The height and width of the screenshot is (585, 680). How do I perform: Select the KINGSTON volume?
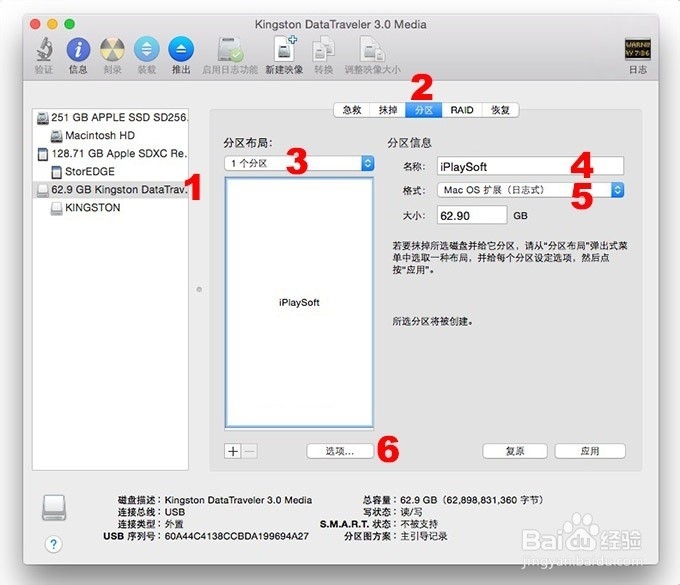click(x=111, y=208)
